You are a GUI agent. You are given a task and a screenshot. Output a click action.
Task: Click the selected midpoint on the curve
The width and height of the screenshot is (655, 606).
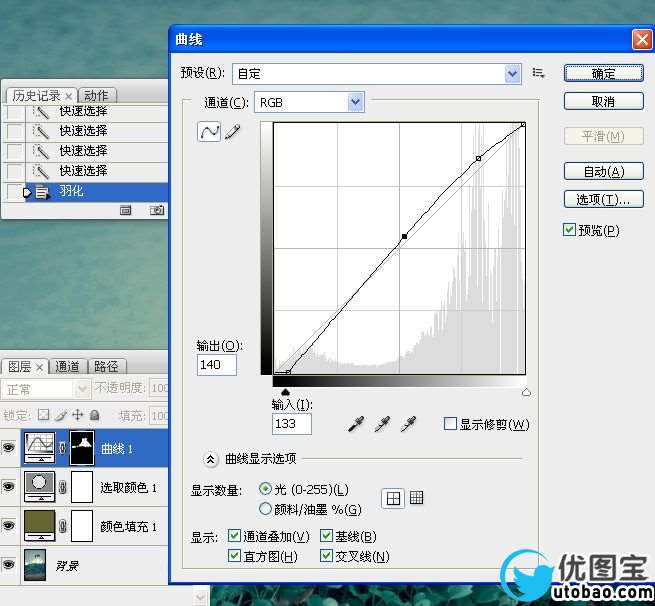(x=404, y=236)
